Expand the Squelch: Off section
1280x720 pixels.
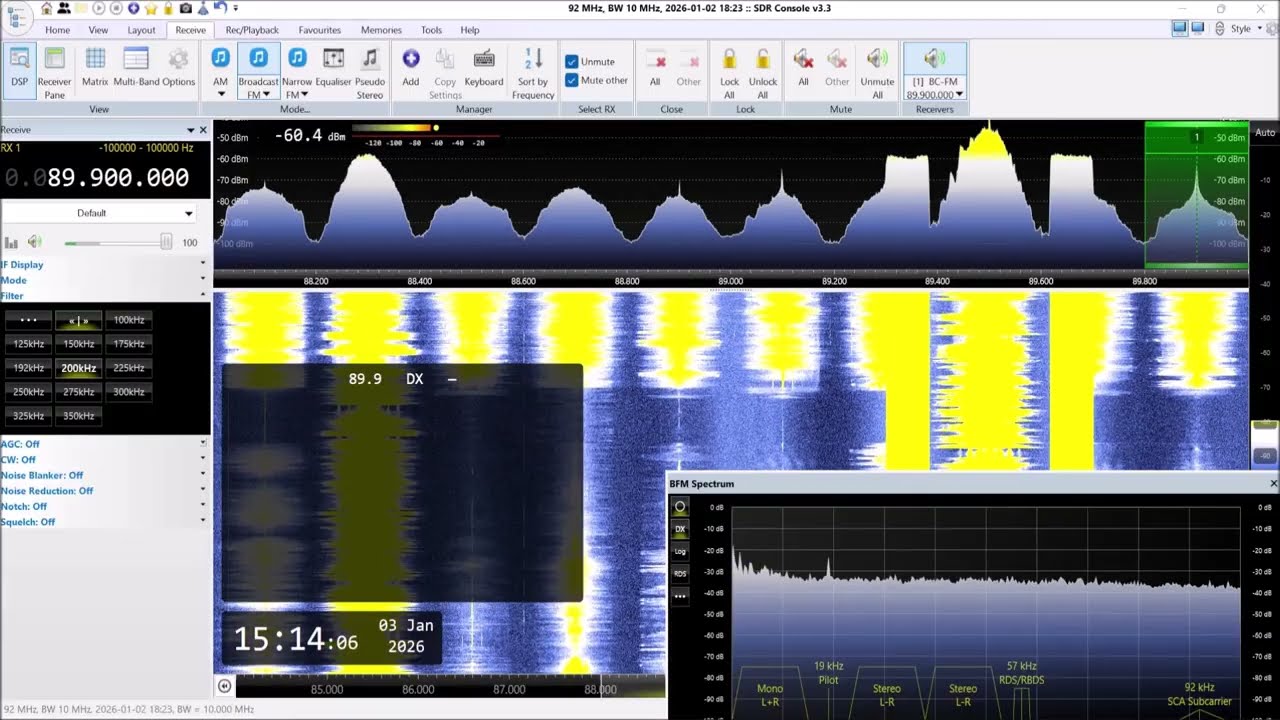(x=104, y=522)
